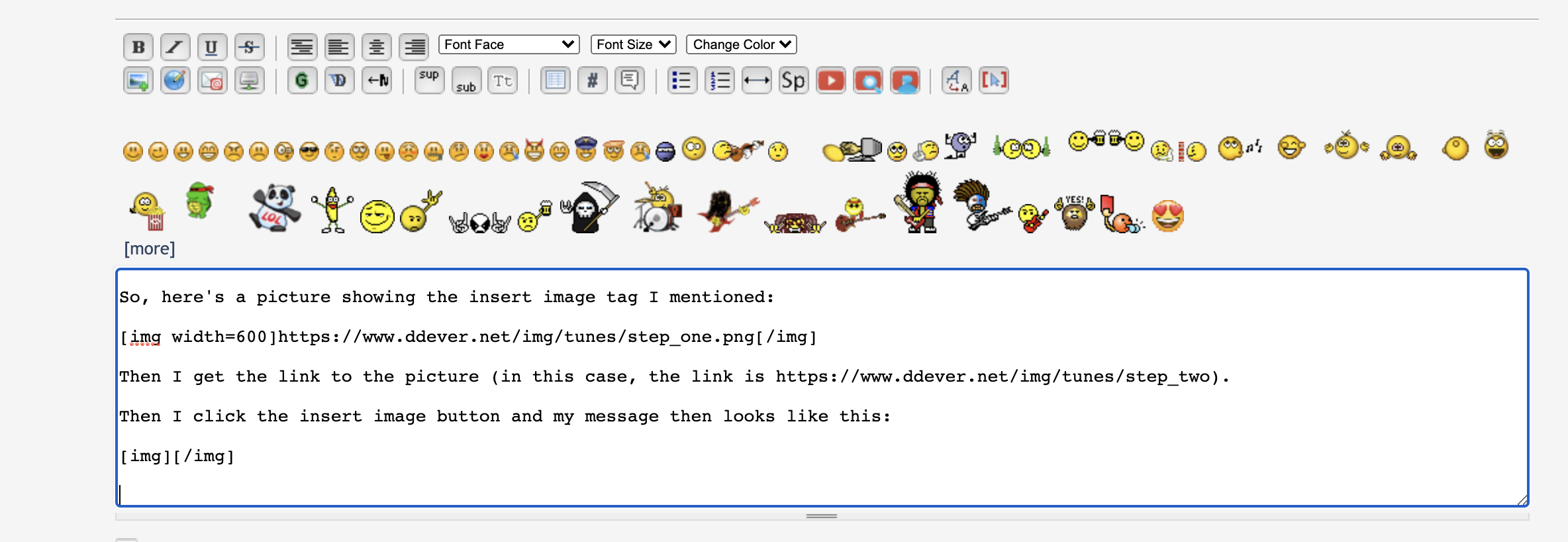This screenshot has height=542, width=1568.
Task: Apply bold formatting with the B button
Action: (138, 47)
